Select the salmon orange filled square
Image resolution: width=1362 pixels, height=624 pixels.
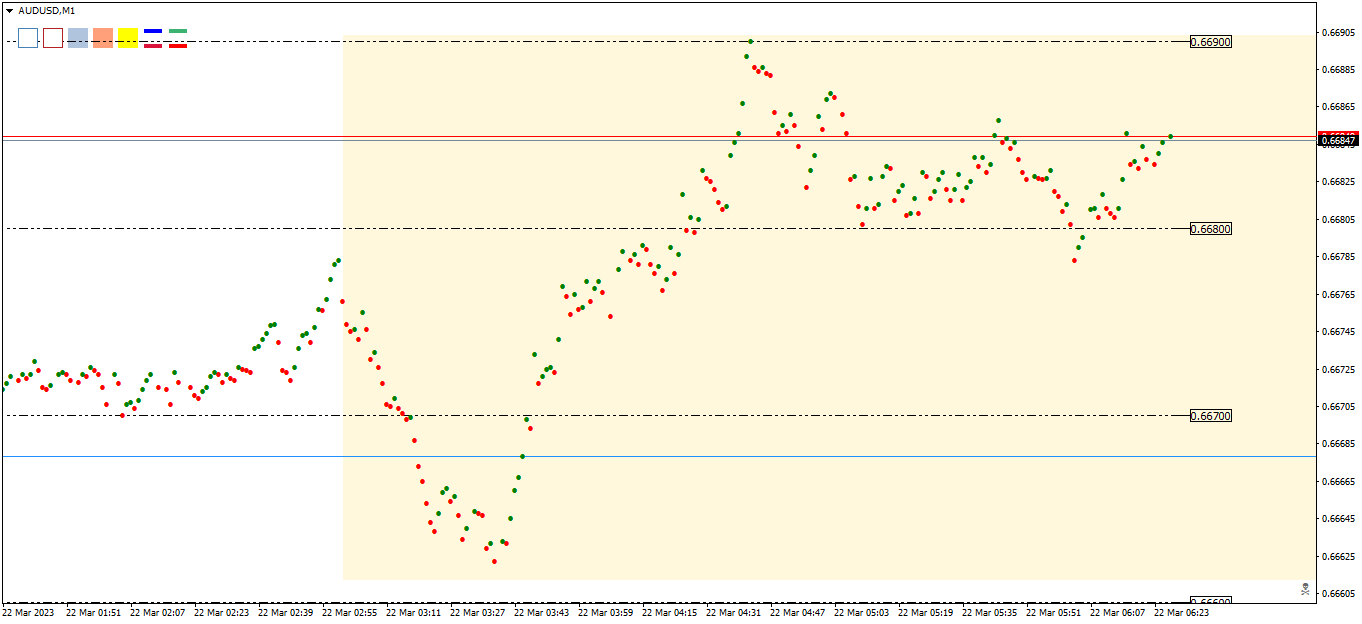point(102,38)
